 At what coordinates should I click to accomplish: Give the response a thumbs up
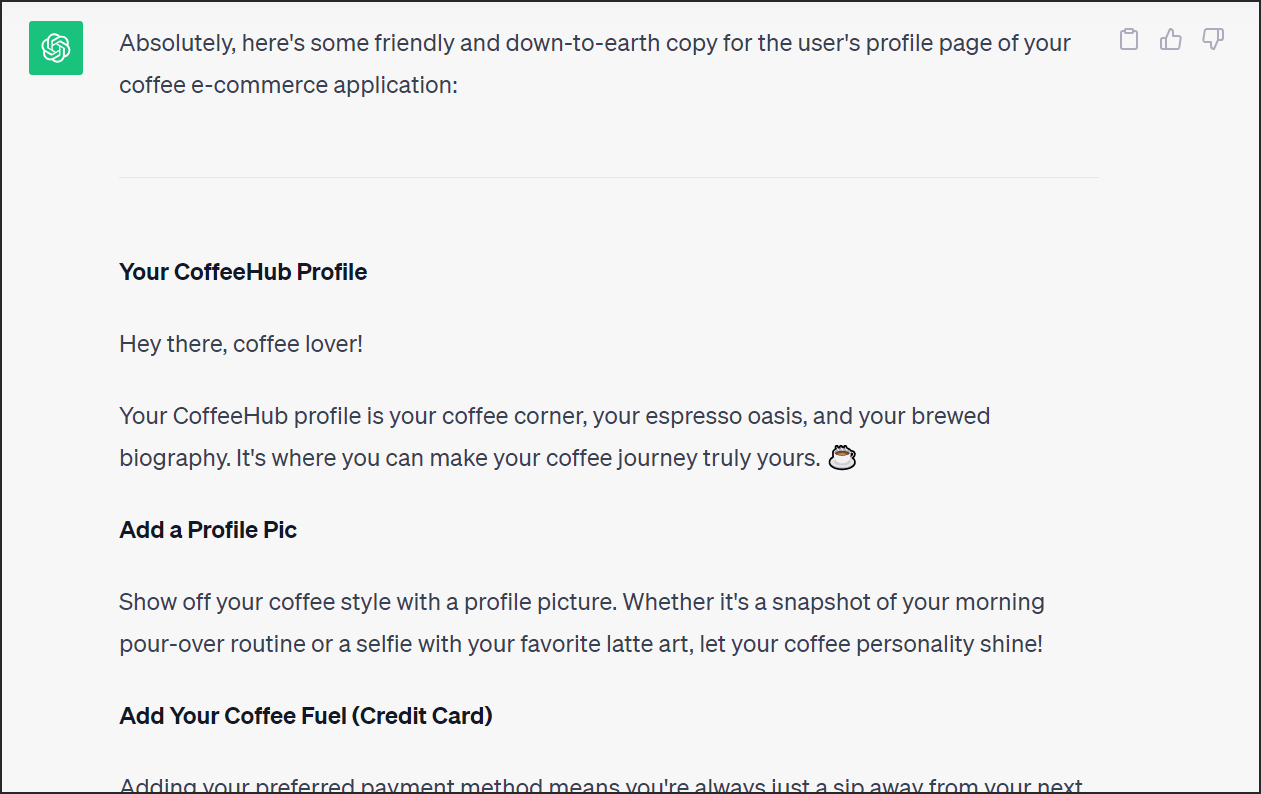click(1171, 40)
